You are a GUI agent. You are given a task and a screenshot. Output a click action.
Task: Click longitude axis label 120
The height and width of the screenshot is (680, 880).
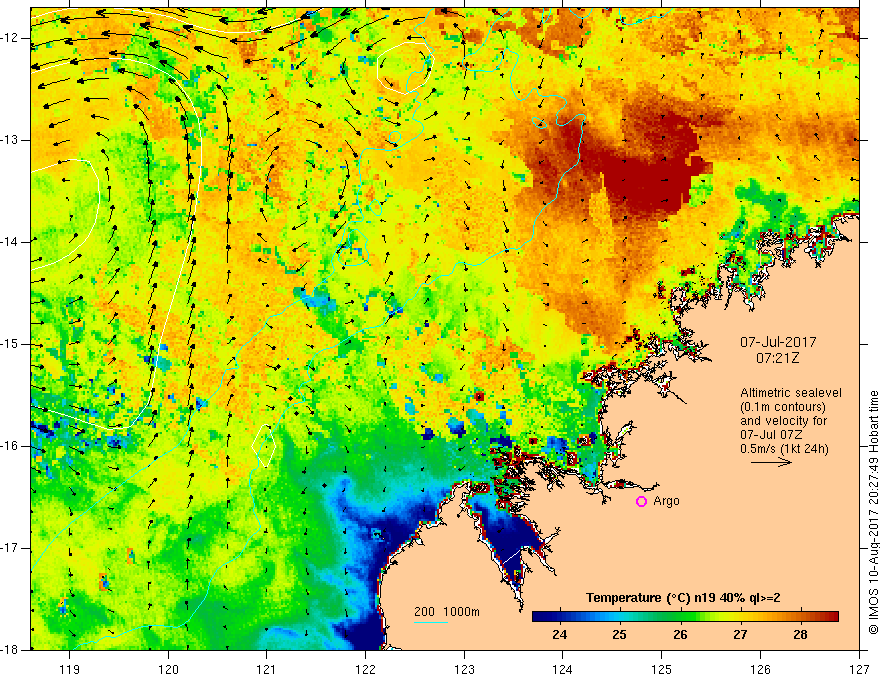tap(168, 669)
